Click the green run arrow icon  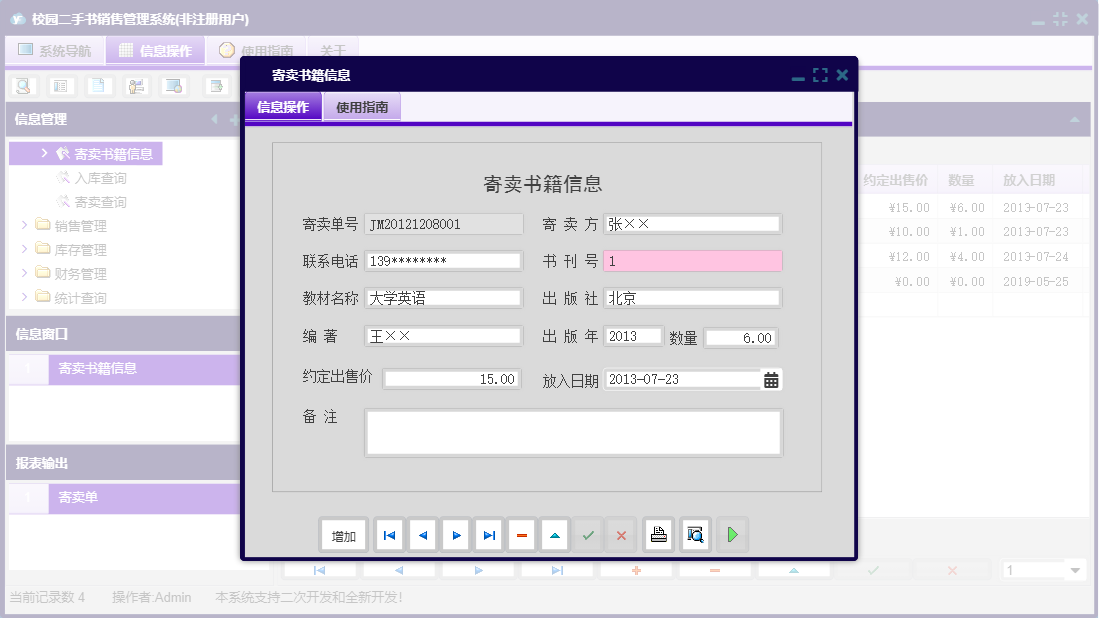[732, 534]
